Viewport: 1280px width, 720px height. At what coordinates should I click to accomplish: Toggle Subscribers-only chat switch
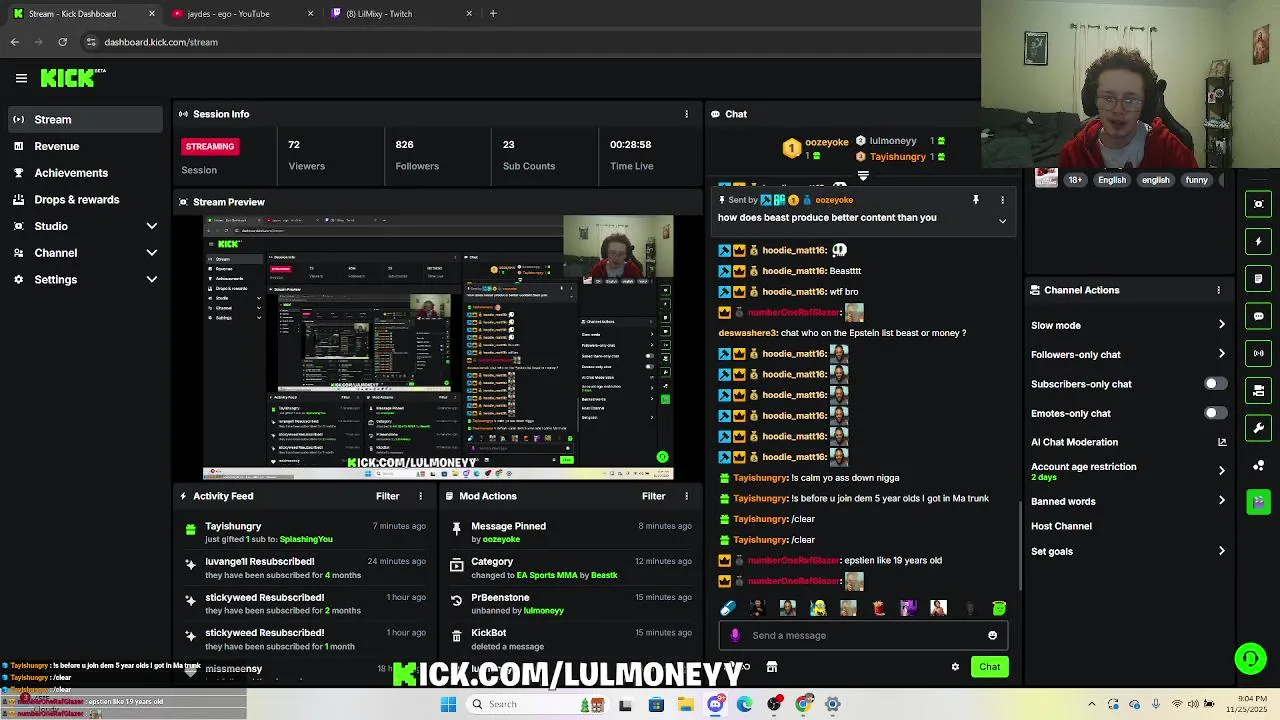1215,384
